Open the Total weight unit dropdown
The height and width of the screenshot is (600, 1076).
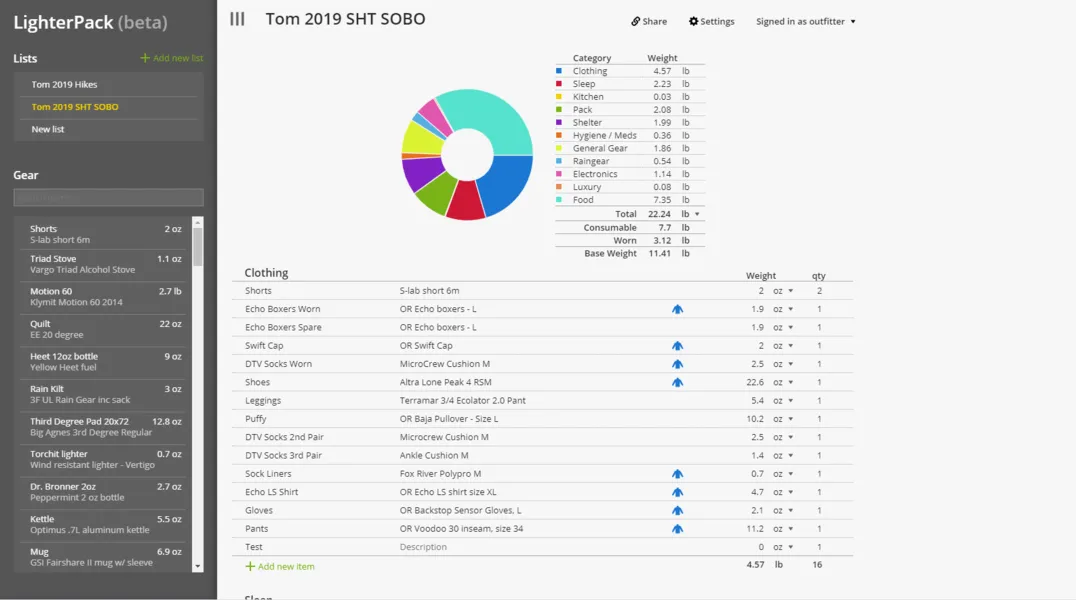[x=697, y=215]
